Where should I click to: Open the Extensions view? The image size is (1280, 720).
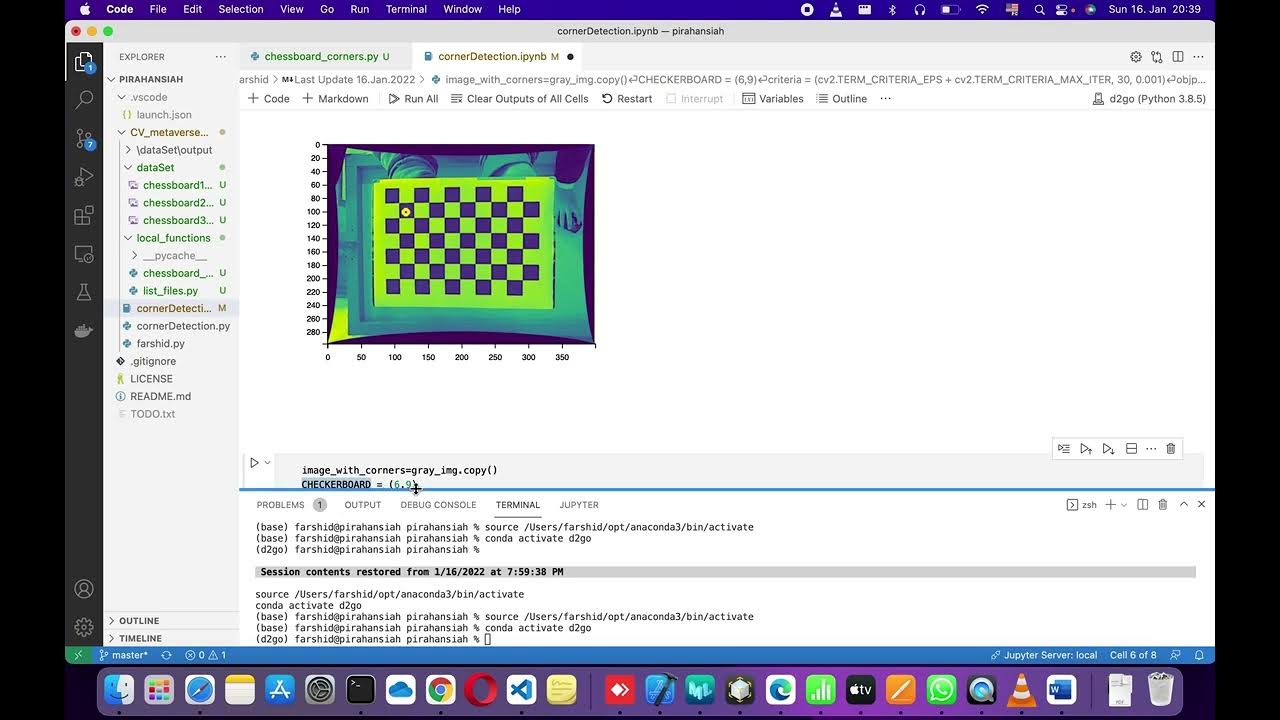coord(84,216)
